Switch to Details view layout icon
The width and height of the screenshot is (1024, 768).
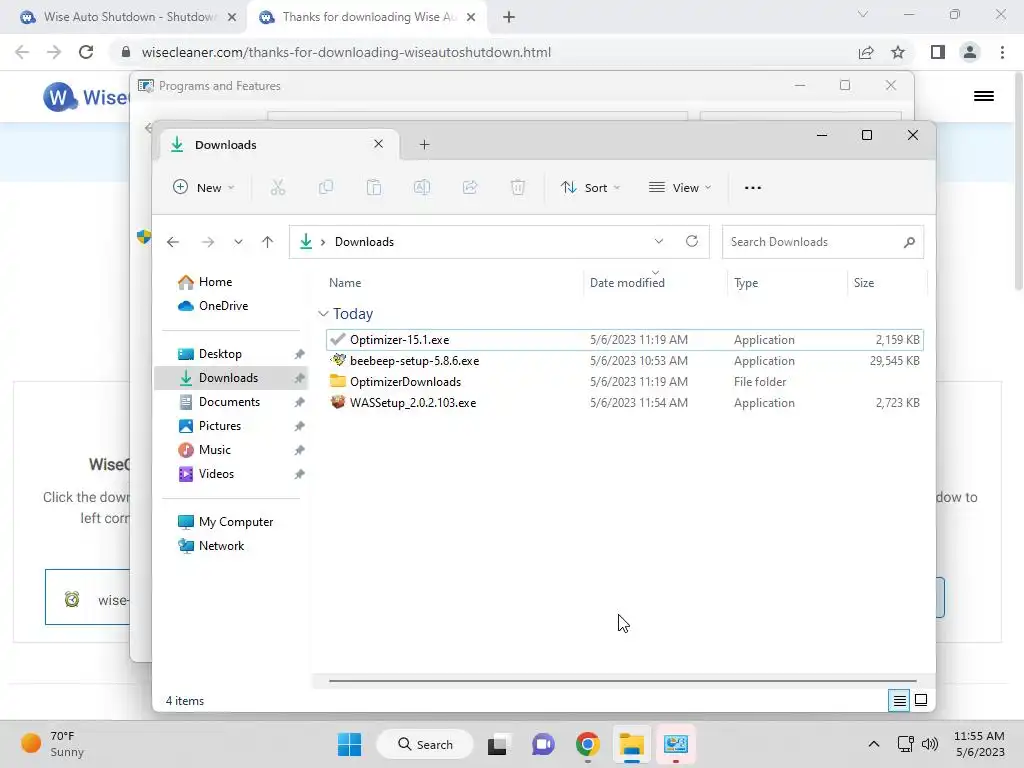[899, 701]
